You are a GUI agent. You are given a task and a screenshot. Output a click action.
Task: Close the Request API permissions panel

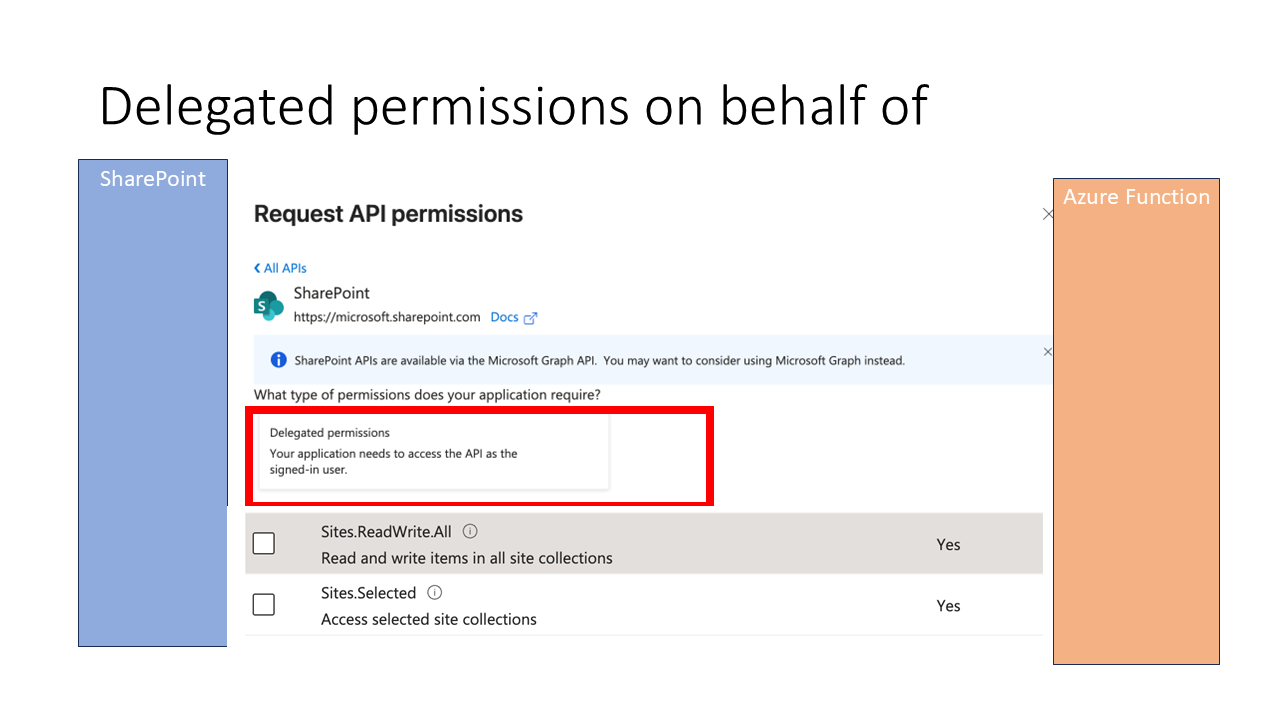click(x=1047, y=214)
